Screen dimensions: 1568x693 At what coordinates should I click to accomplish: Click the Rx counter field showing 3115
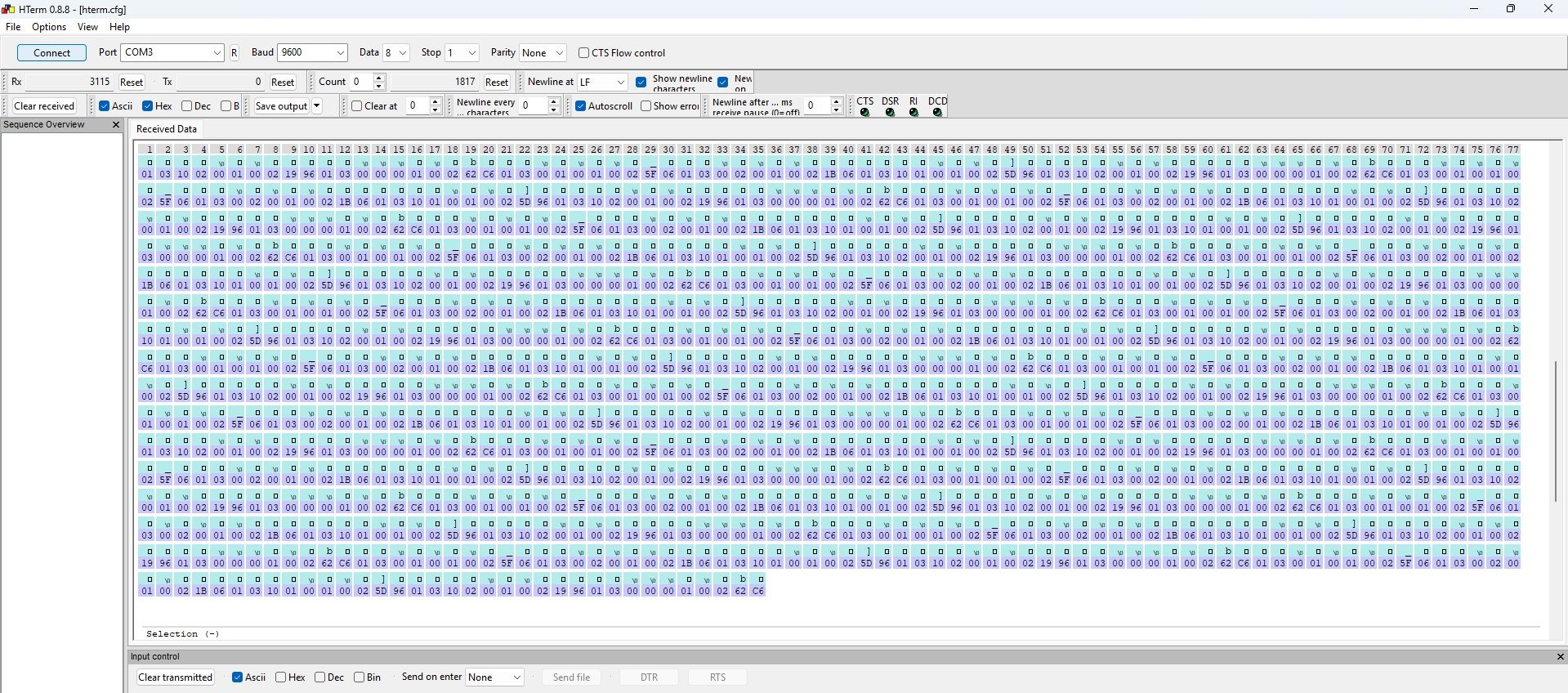tap(69, 83)
